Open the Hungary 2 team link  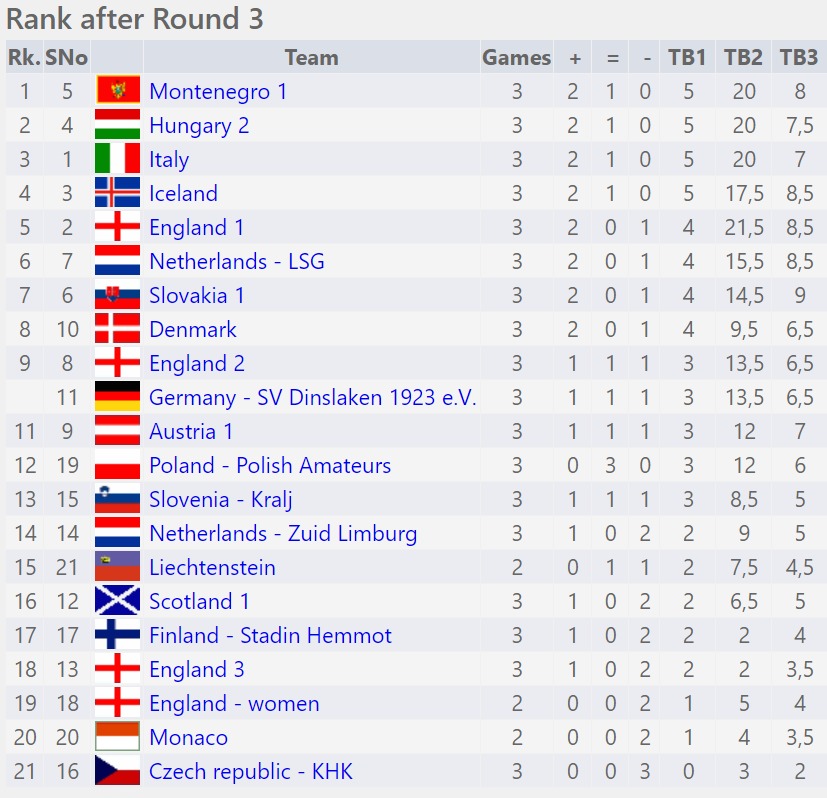pyautogui.click(x=199, y=126)
